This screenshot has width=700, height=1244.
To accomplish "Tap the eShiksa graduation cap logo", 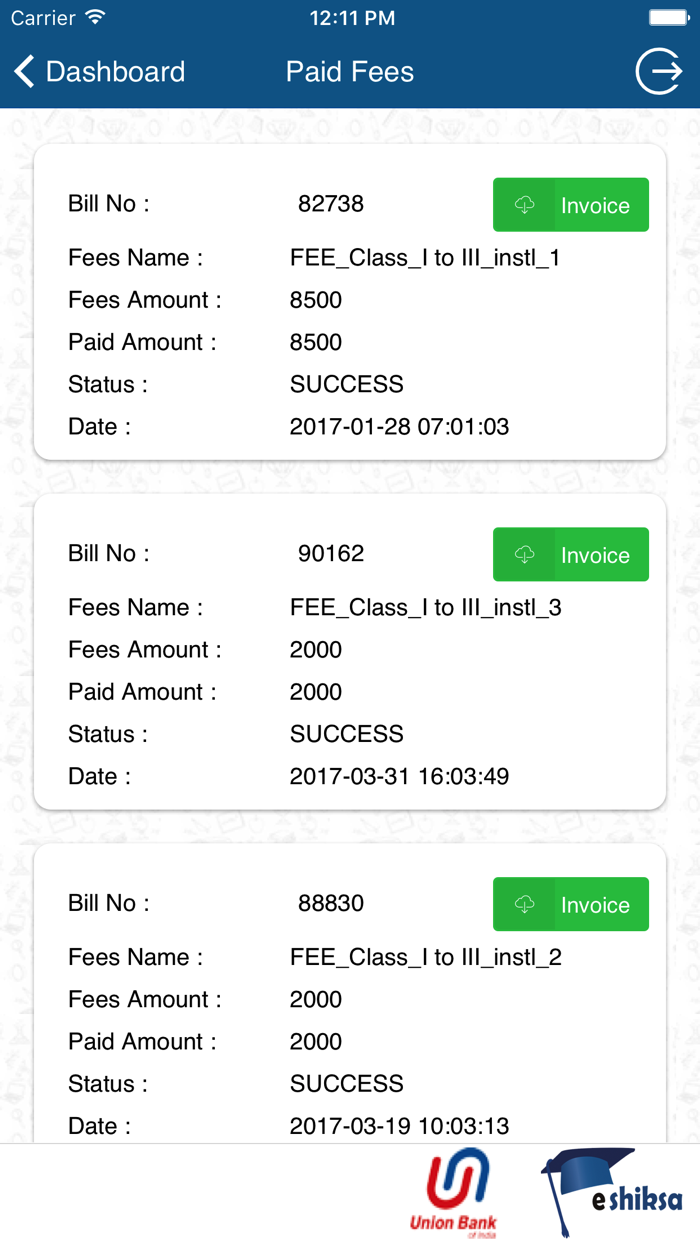I will click(x=611, y=1192).
